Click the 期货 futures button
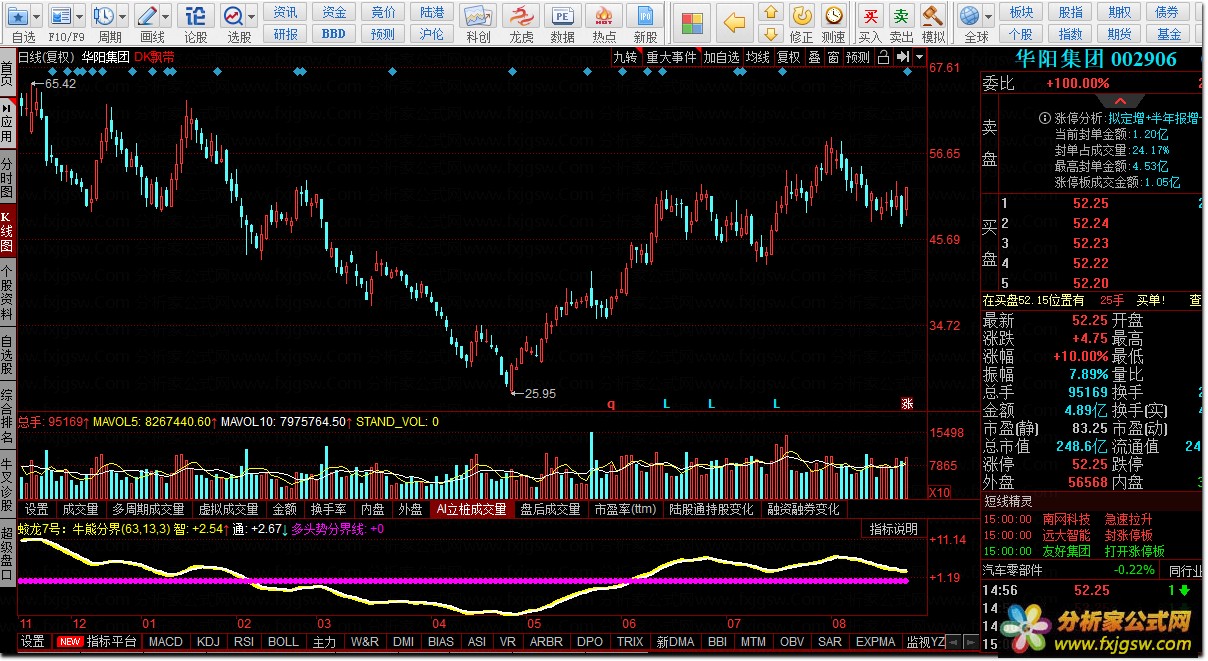 [x=1120, y=34]
